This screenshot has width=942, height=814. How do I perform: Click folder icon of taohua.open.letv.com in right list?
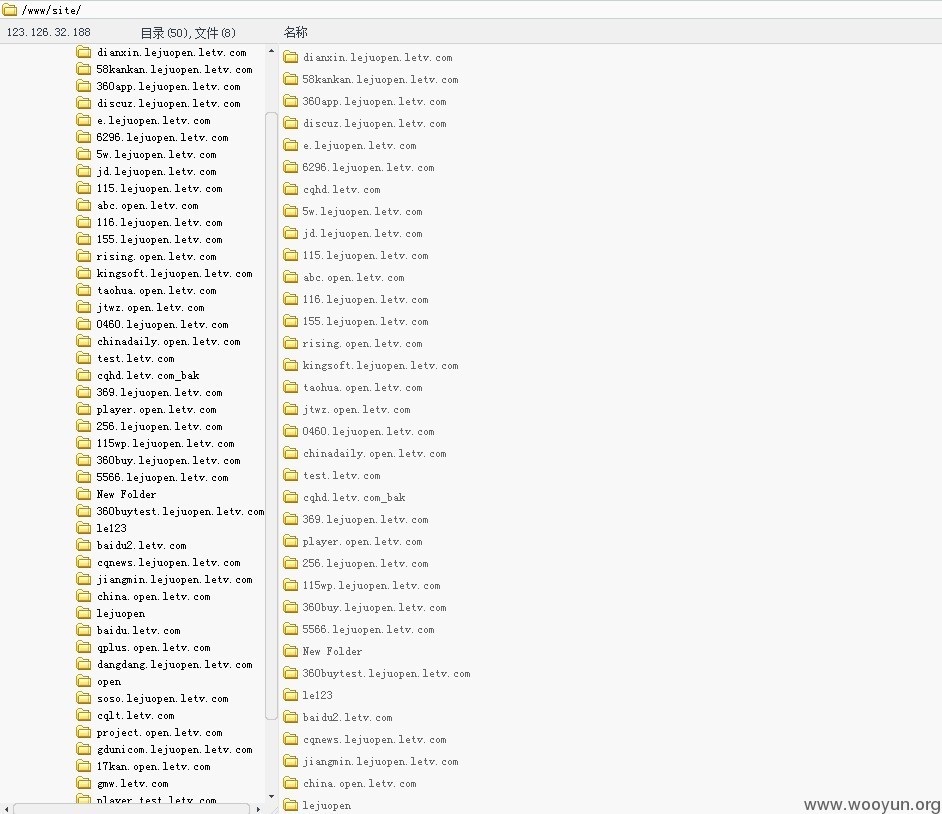click(x=291, y=387)
